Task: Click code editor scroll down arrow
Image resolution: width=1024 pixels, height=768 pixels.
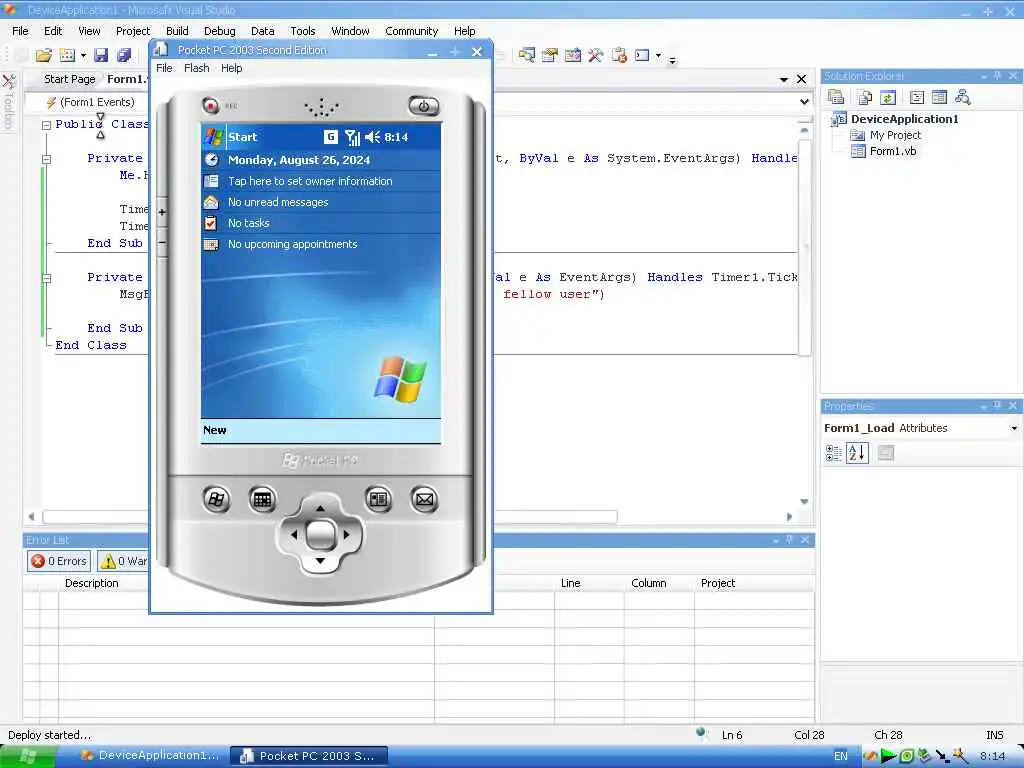Action: (805, 502)
